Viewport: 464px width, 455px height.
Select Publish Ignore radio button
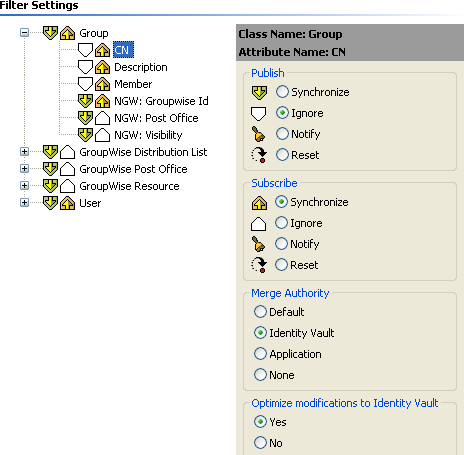(x=282, y=113)
